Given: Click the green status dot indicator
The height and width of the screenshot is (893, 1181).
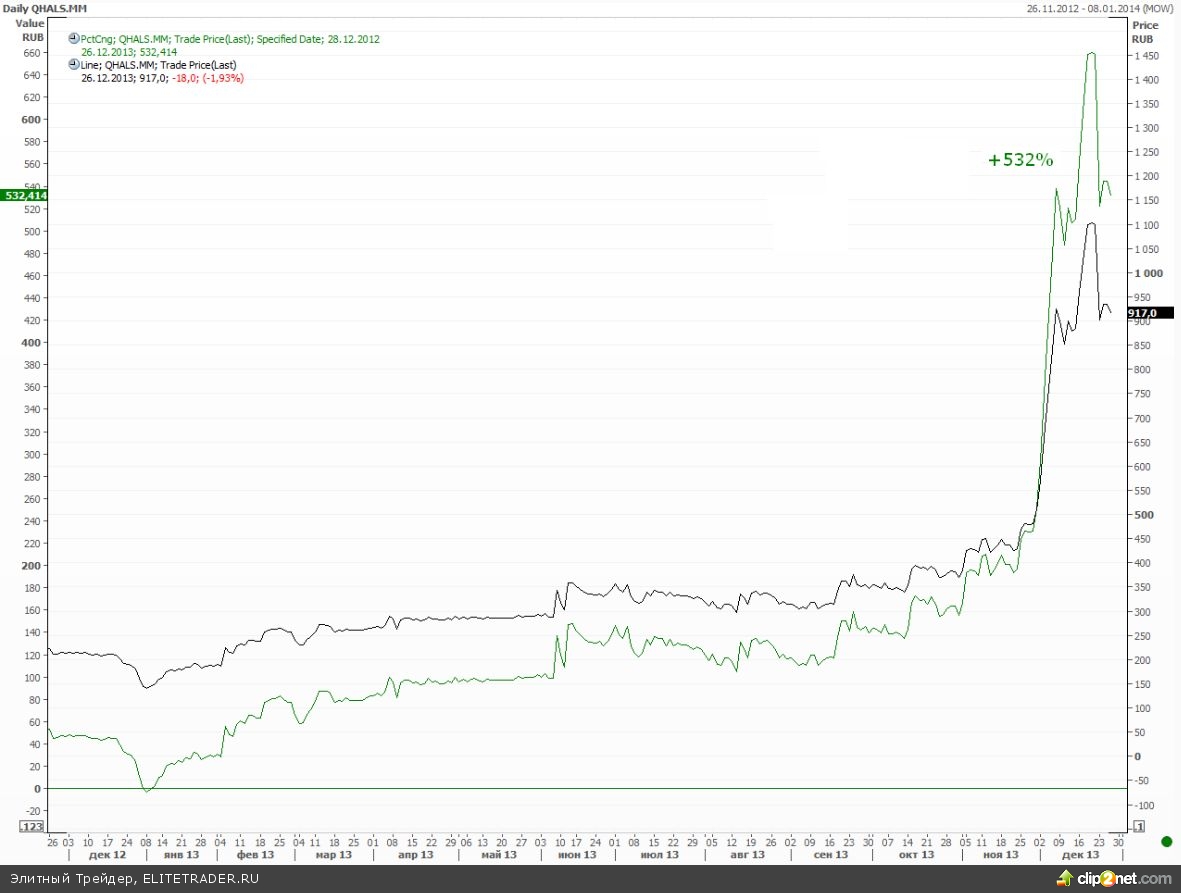Looking at the screenshot, I should point(1166,842).
